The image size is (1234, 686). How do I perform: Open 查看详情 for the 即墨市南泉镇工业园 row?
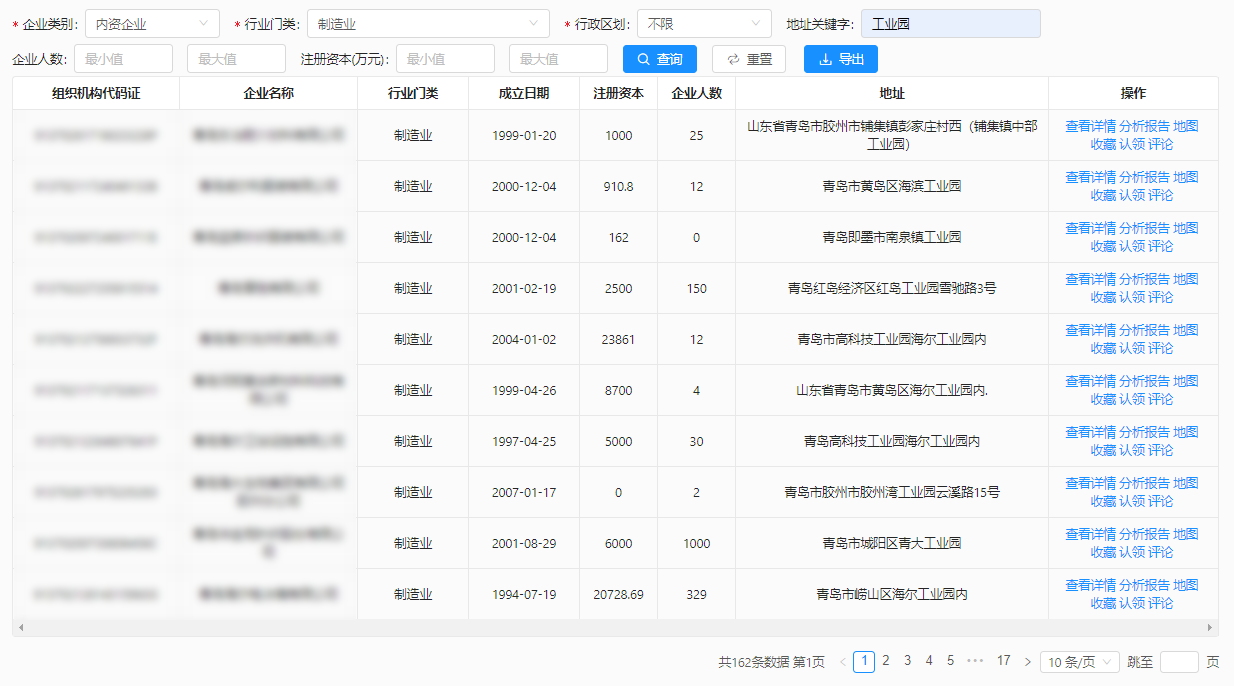pyautogui.click(x=1091, y=228)
